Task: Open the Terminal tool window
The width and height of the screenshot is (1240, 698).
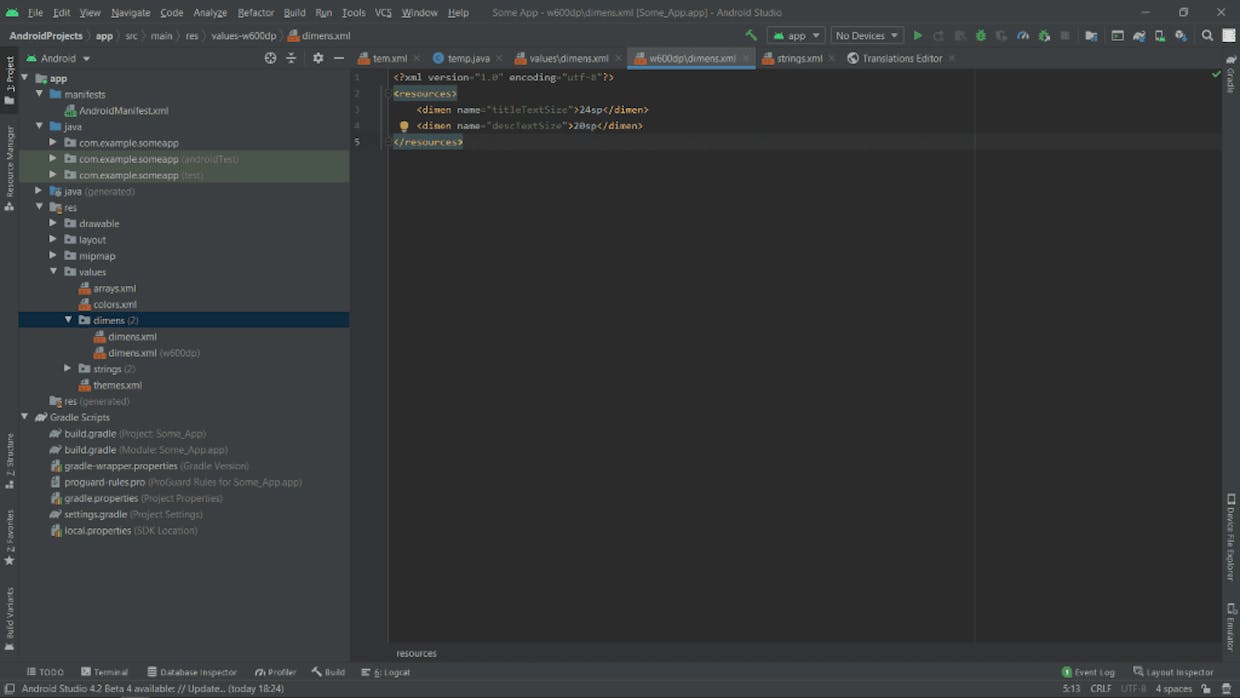Action: [x=104, y=672]
